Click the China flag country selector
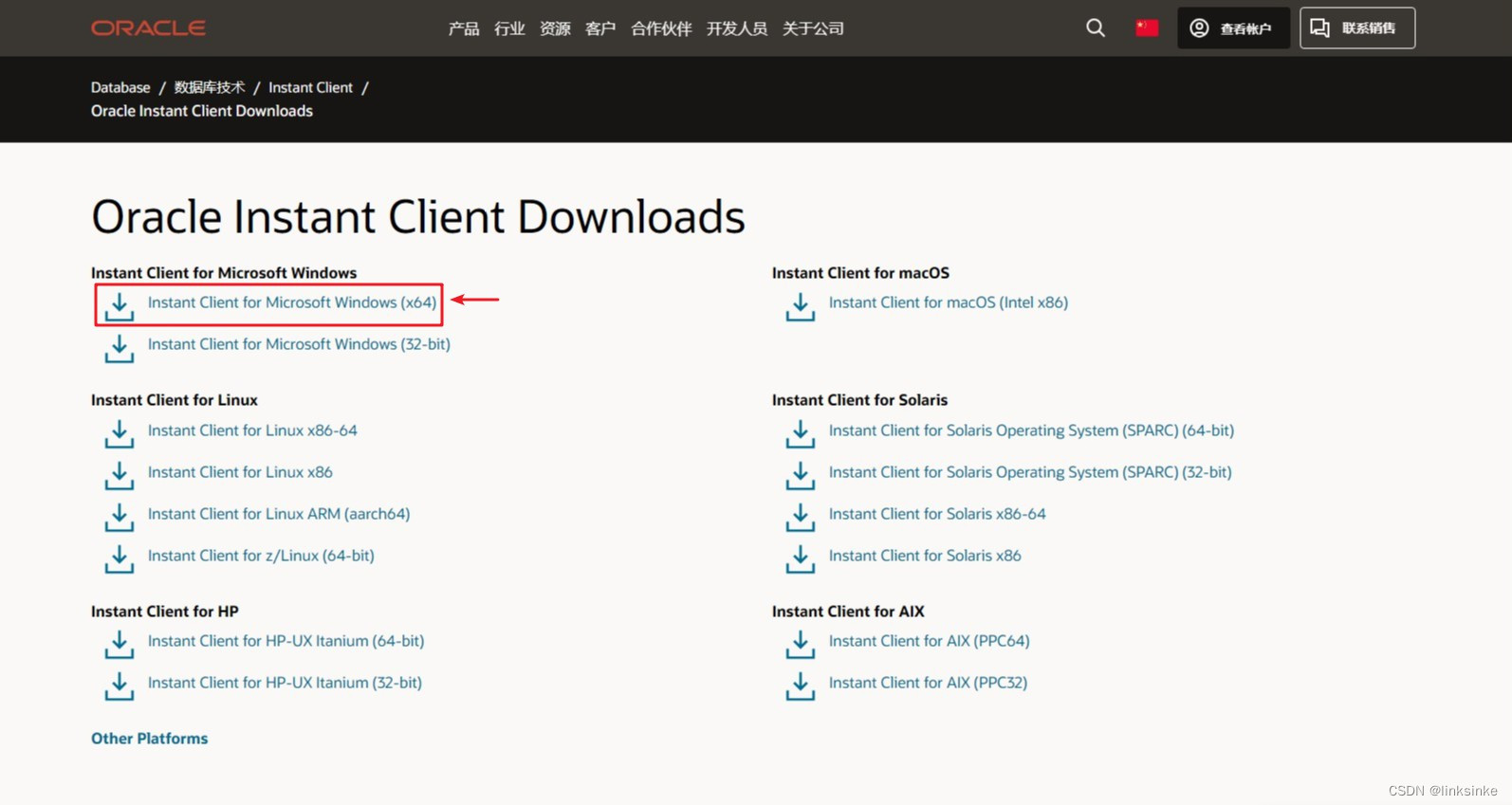The width and height of the screenshot is (1512, 805). pos(1147,27)
